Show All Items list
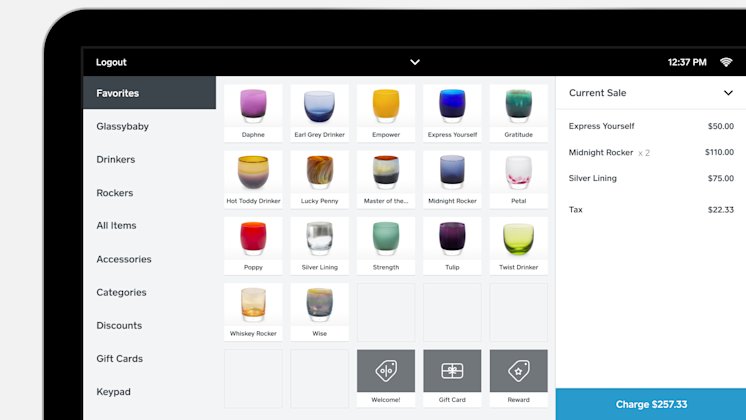This screenshot has height=420, width=746. tap(149, 225)
